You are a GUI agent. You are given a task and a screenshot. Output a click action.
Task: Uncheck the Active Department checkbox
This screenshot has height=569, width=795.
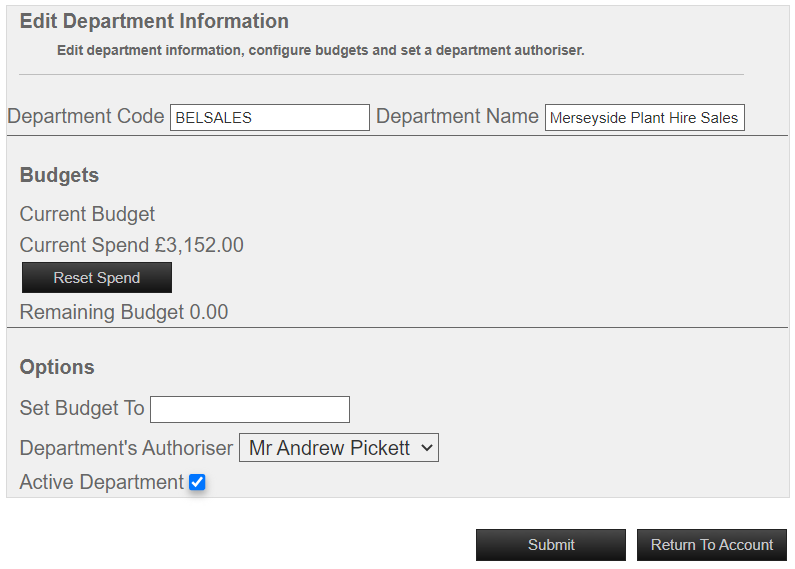(x=197, y=482)
